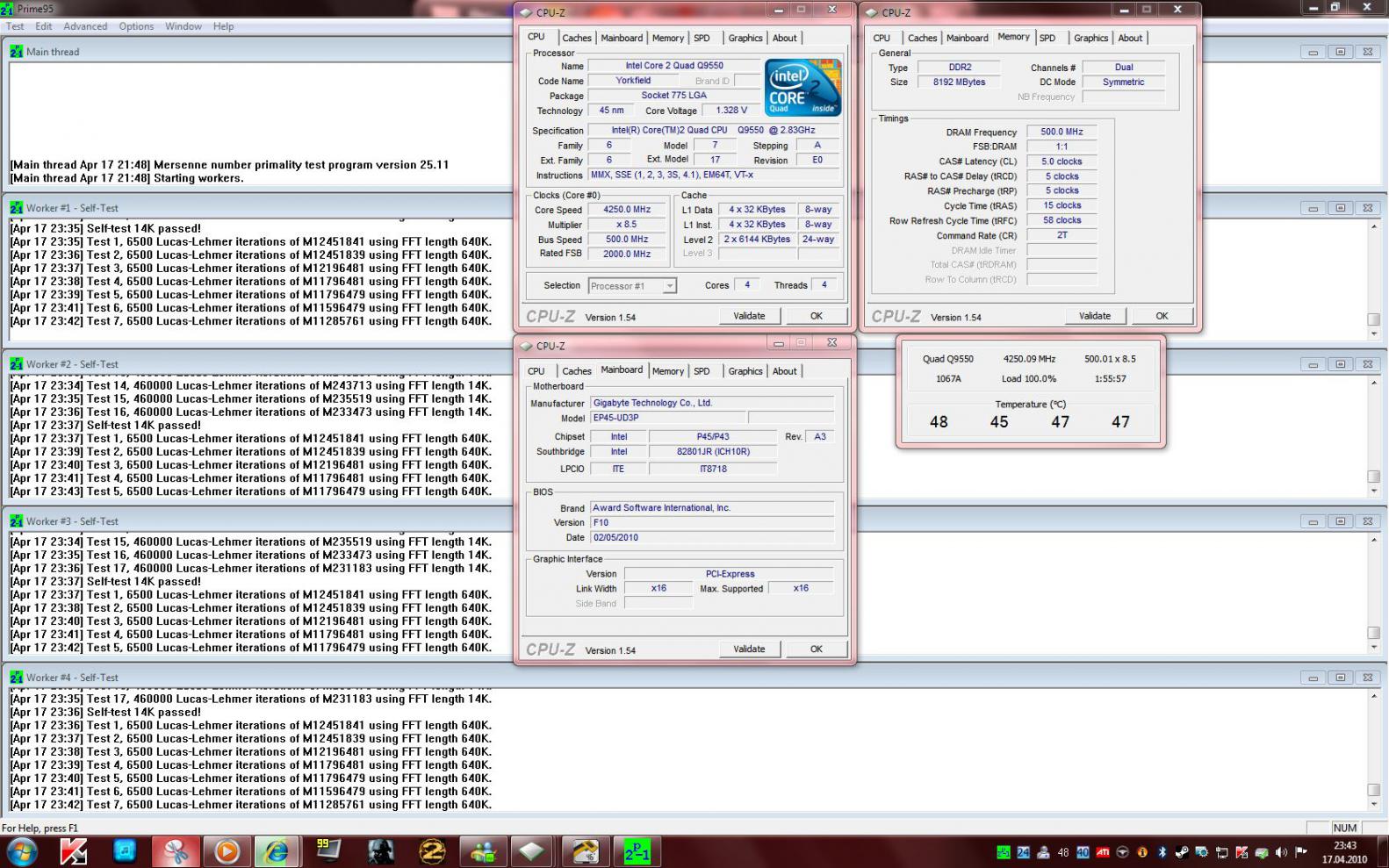Open the Help menu in Prime95
This screenshot has width=1389, height=868.
coord(223,26)
